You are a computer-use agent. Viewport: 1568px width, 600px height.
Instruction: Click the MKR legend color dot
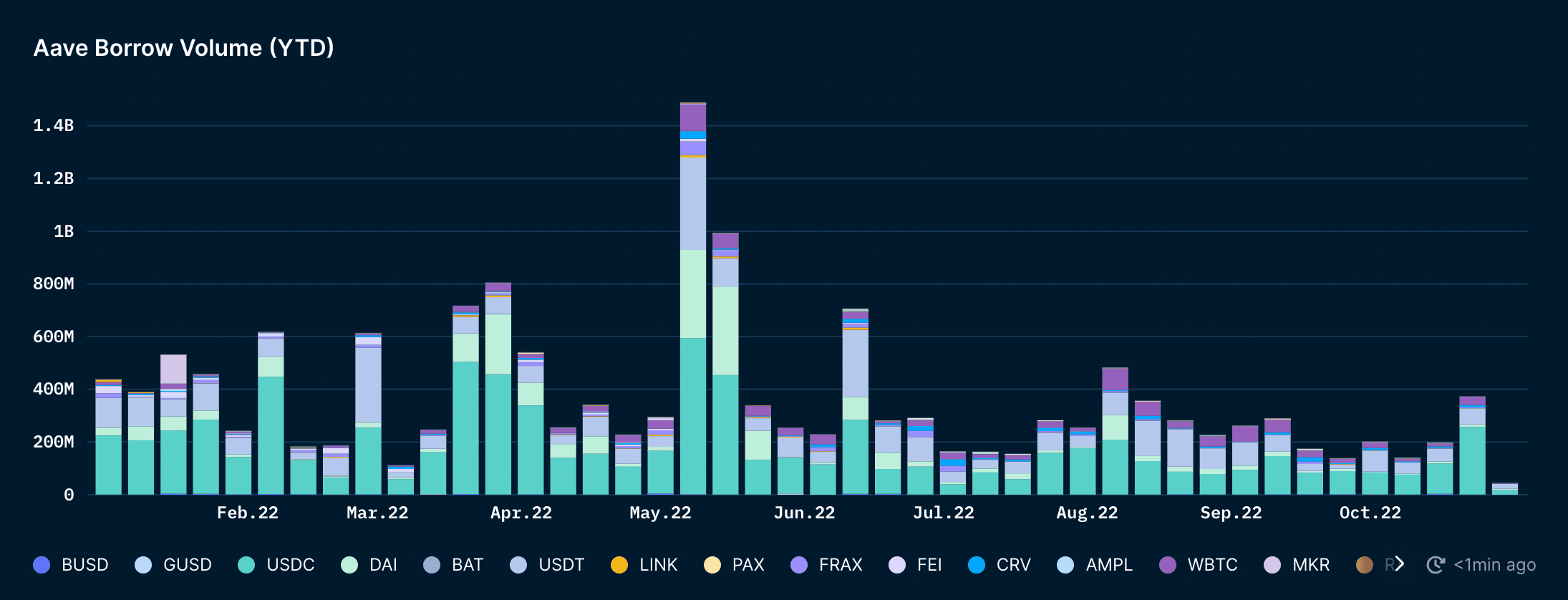(1272, 565)
